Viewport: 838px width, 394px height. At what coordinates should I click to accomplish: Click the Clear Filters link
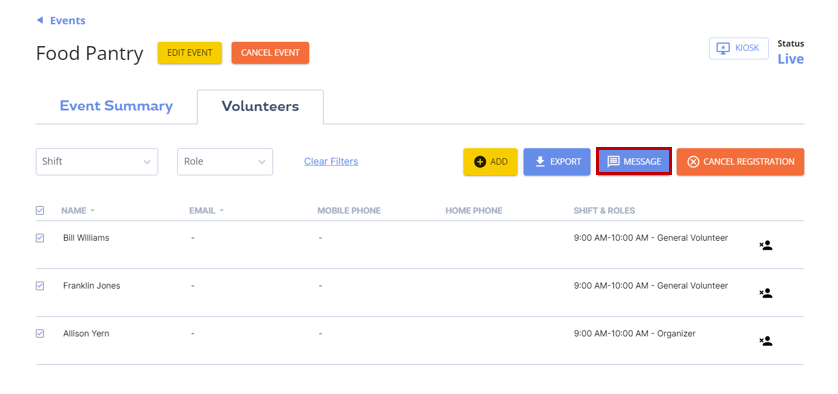[331, 161]
